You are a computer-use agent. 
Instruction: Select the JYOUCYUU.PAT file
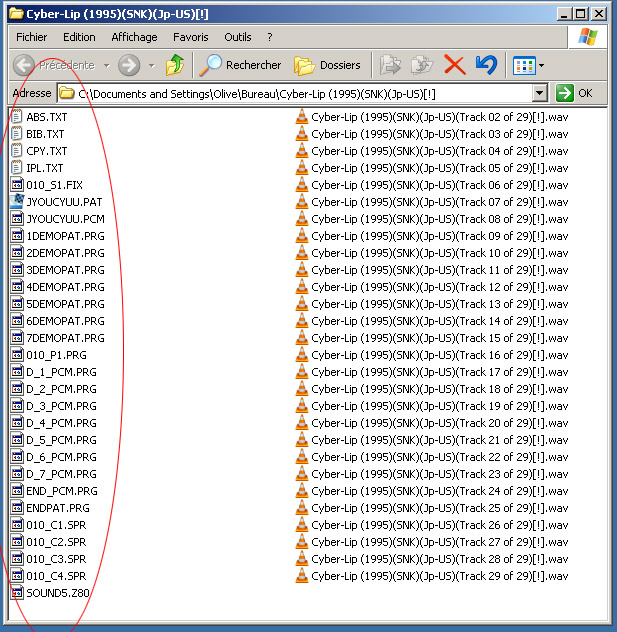click(63, 202)
